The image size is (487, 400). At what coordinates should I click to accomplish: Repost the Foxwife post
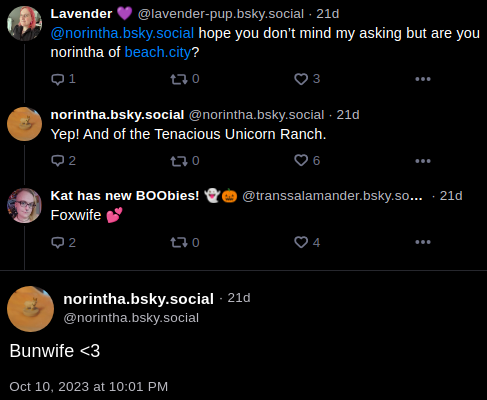click(x=179, y=242)
